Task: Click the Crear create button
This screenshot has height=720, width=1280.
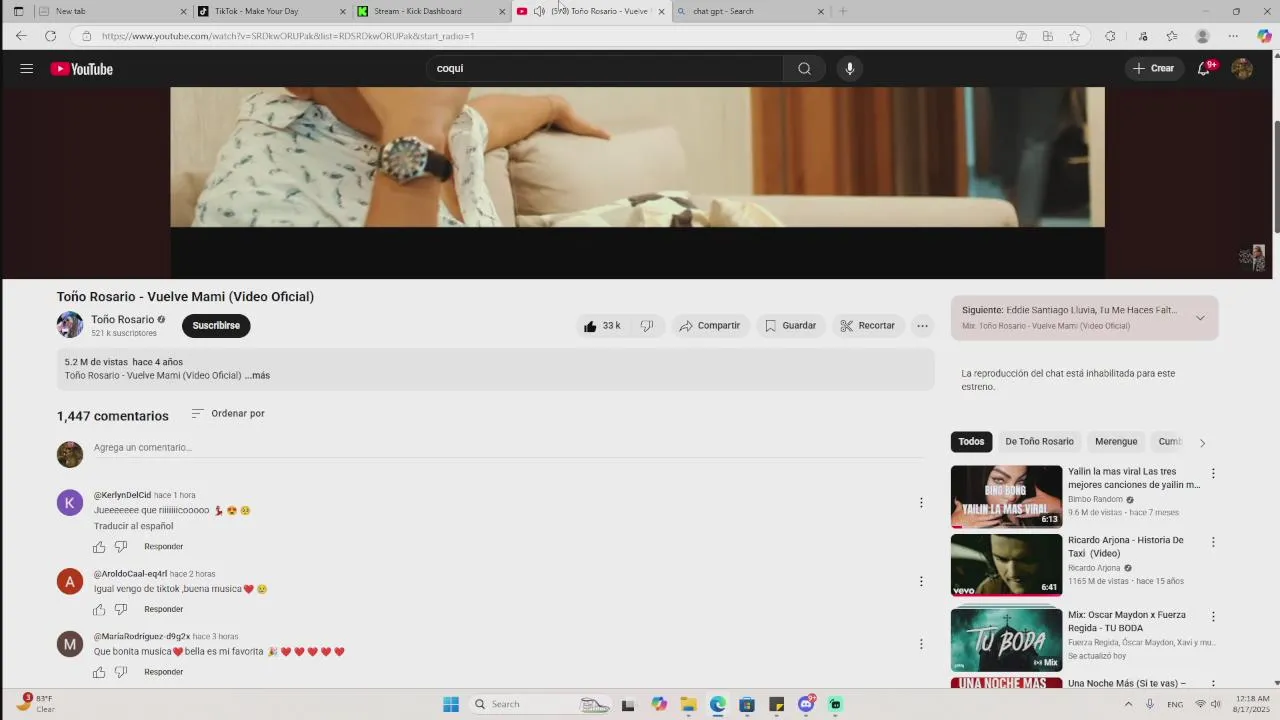Action: click(1153, 69)
